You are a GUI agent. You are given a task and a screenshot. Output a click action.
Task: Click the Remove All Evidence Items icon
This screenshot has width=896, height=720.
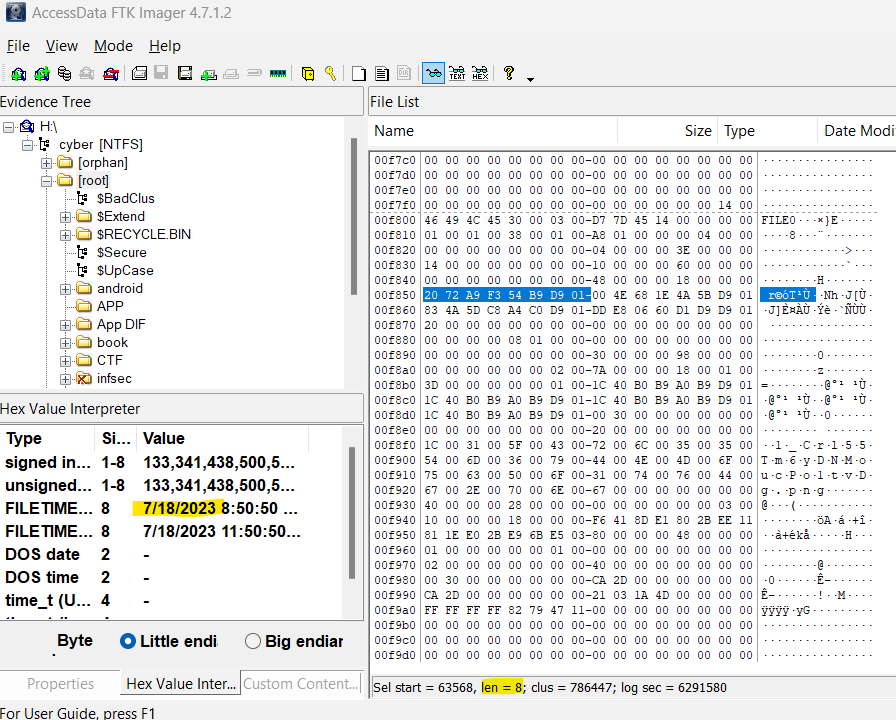111,73
